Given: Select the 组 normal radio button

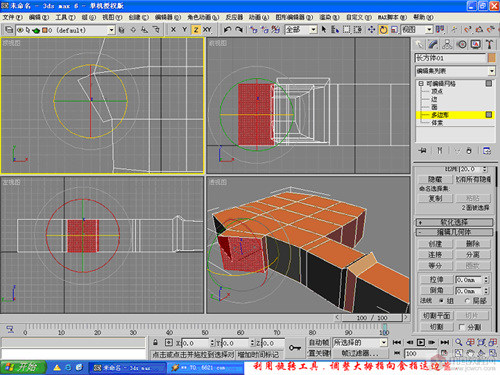Looking at the screenshot, I should 441,301.
